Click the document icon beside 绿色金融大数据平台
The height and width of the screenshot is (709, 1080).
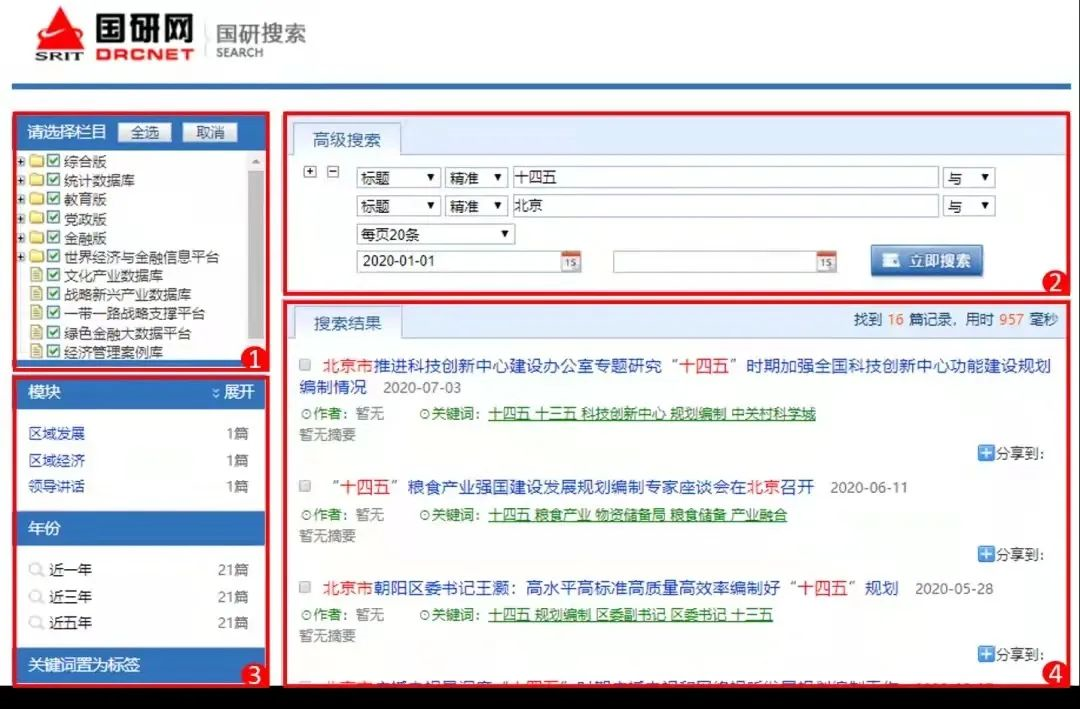click(37, 332)
